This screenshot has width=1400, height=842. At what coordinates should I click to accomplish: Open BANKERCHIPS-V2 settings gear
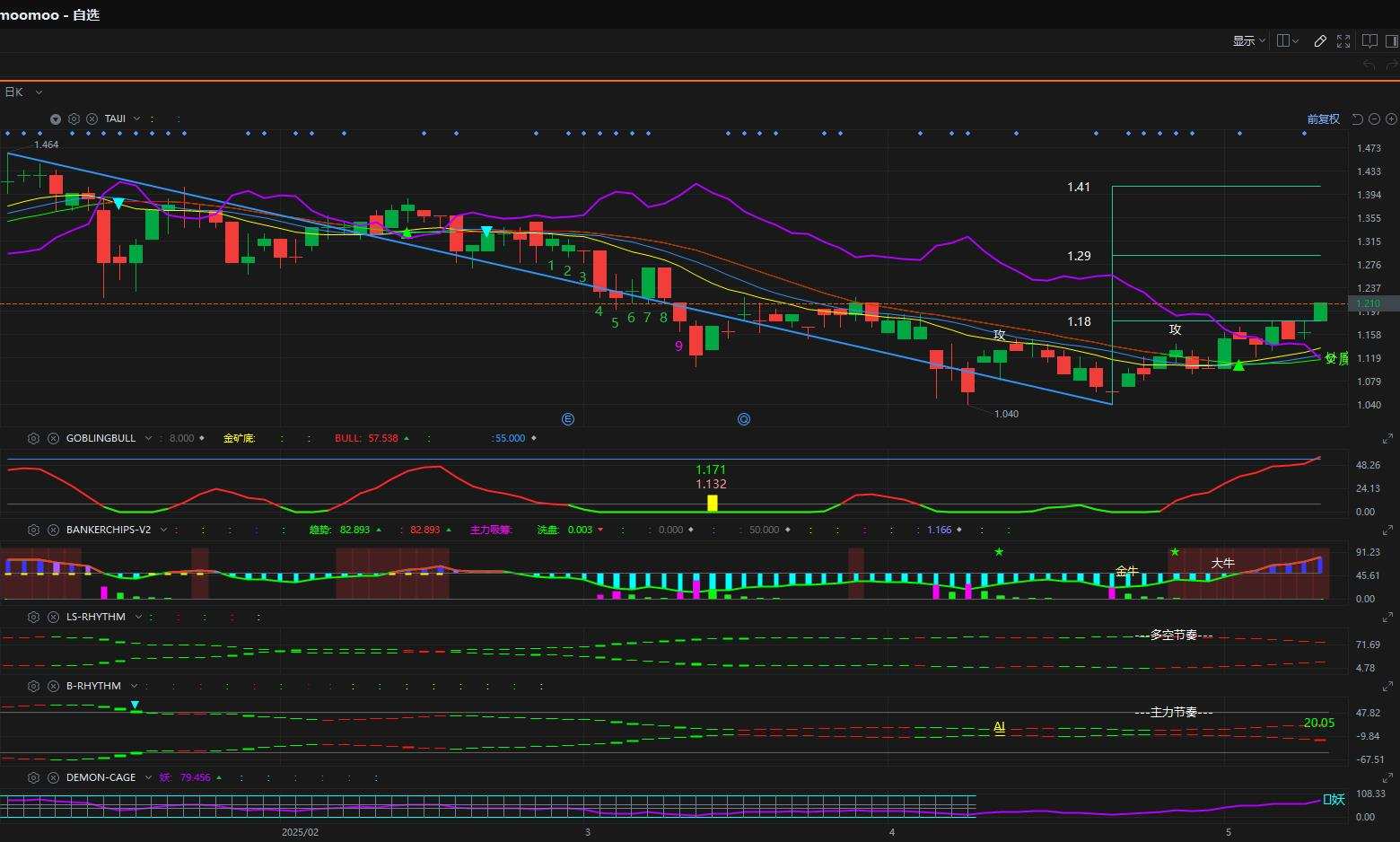[33, 530]
